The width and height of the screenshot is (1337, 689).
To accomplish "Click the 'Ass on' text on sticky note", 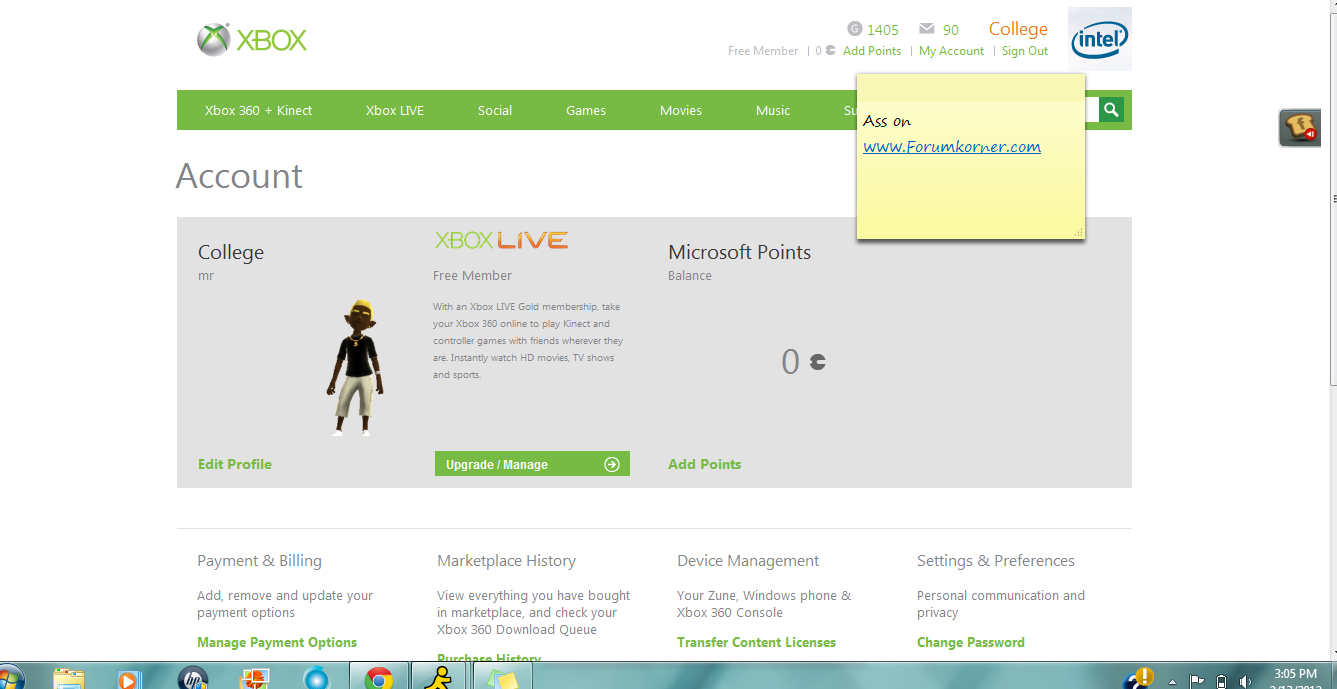I will pos(887,121).
